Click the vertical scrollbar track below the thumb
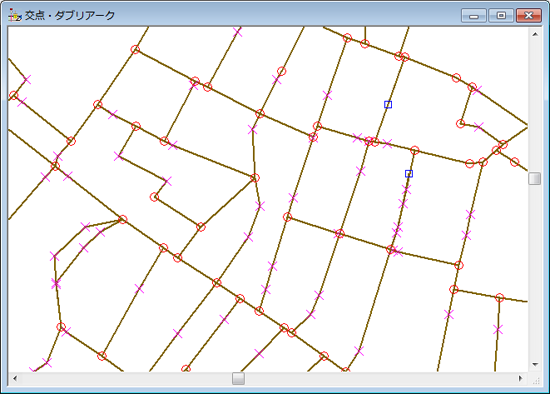Viewport: 550px width, 394px height. click(535, 272)
